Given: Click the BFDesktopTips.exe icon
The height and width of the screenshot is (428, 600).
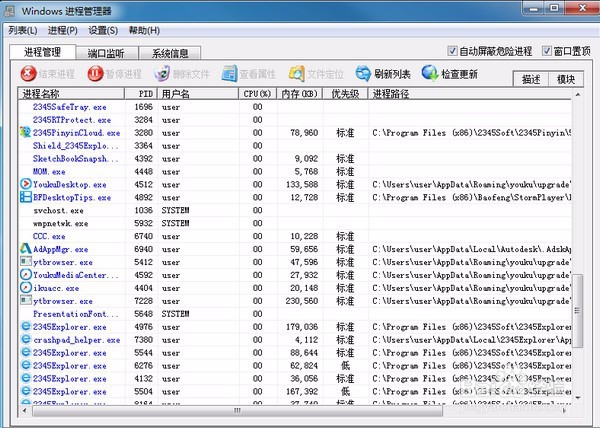Looking at the screenshot, I should 26,197.
